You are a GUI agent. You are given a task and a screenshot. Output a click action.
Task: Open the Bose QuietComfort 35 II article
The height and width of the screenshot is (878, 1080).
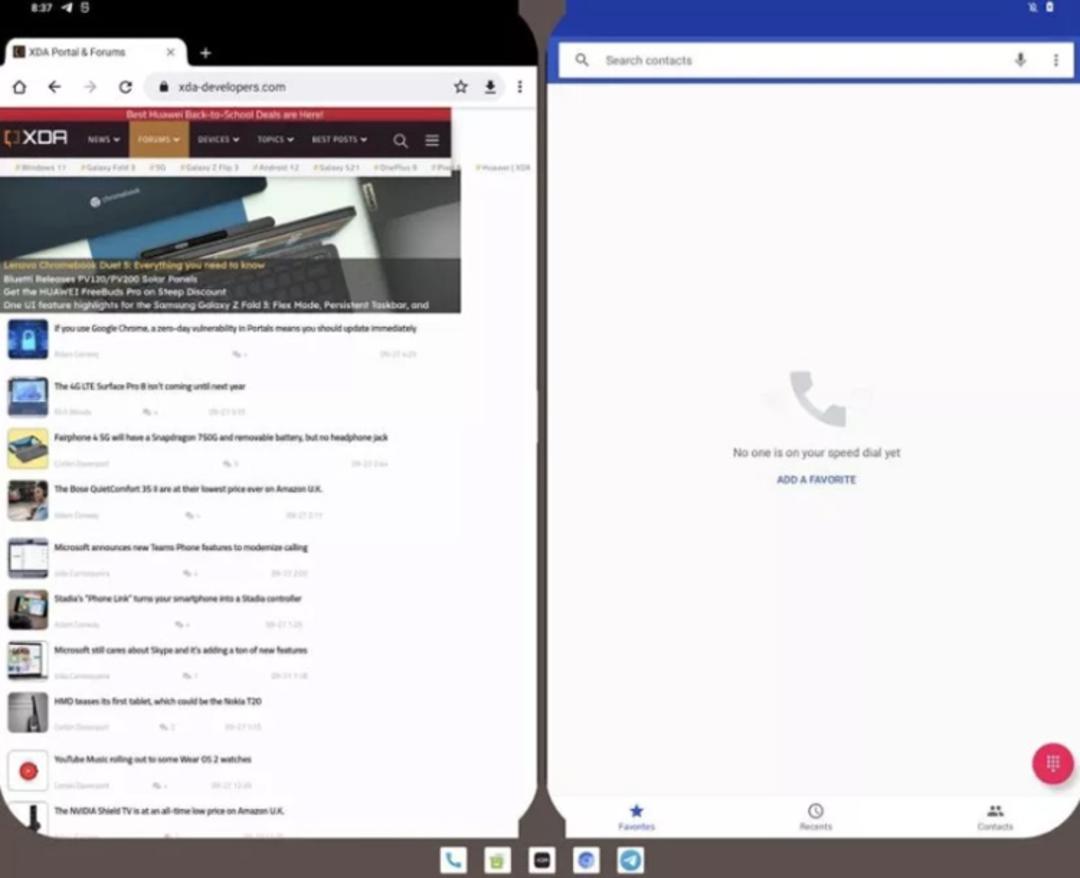click(x=188, y=489)
